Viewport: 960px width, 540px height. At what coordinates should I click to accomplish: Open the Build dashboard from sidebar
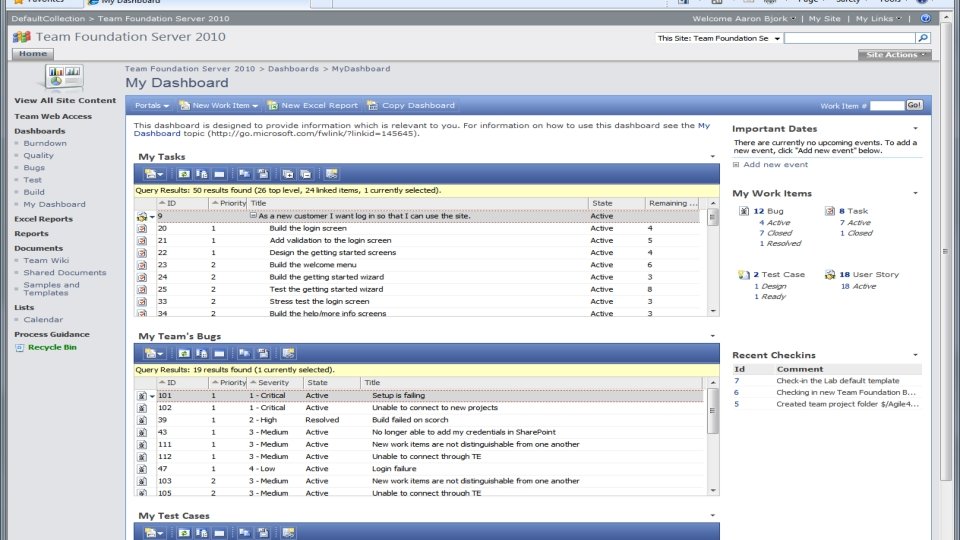[34, 192]
